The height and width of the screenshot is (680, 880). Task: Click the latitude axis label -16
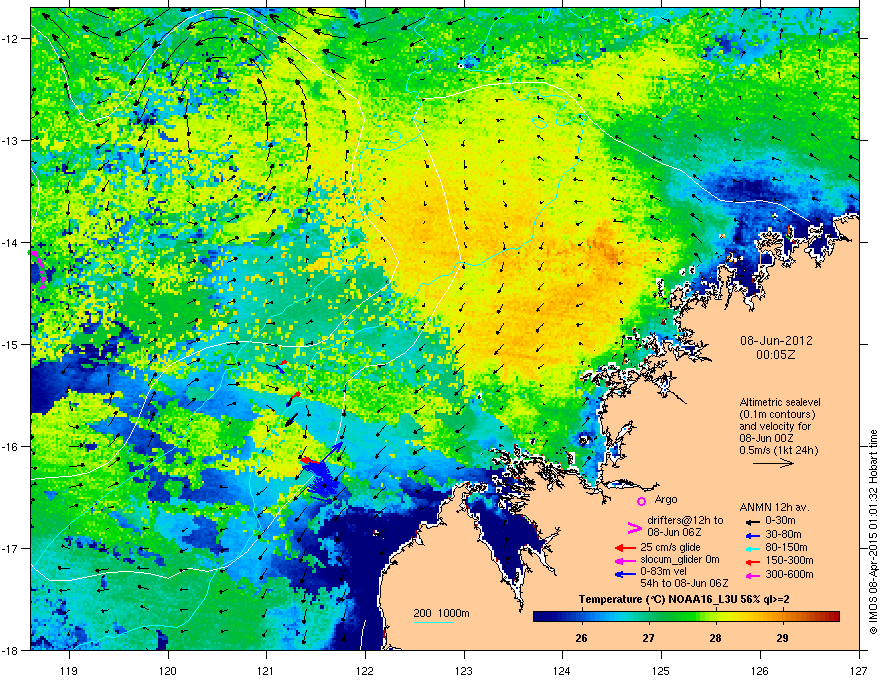point(10,447)
